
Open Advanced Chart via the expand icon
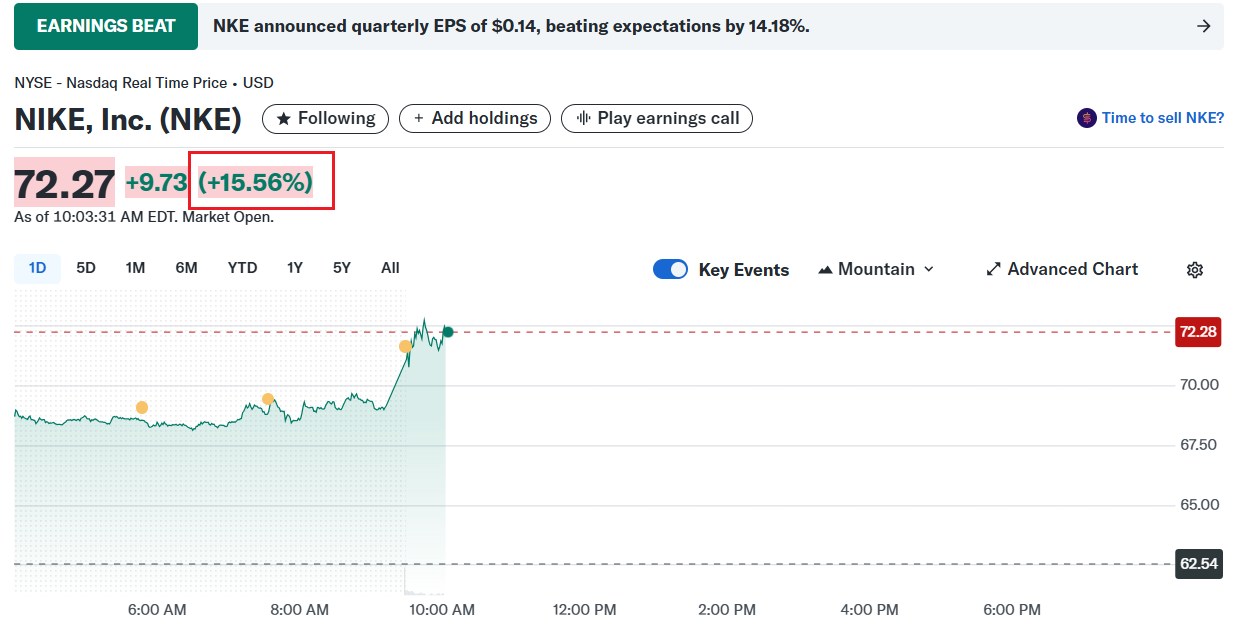pos(993,269)
